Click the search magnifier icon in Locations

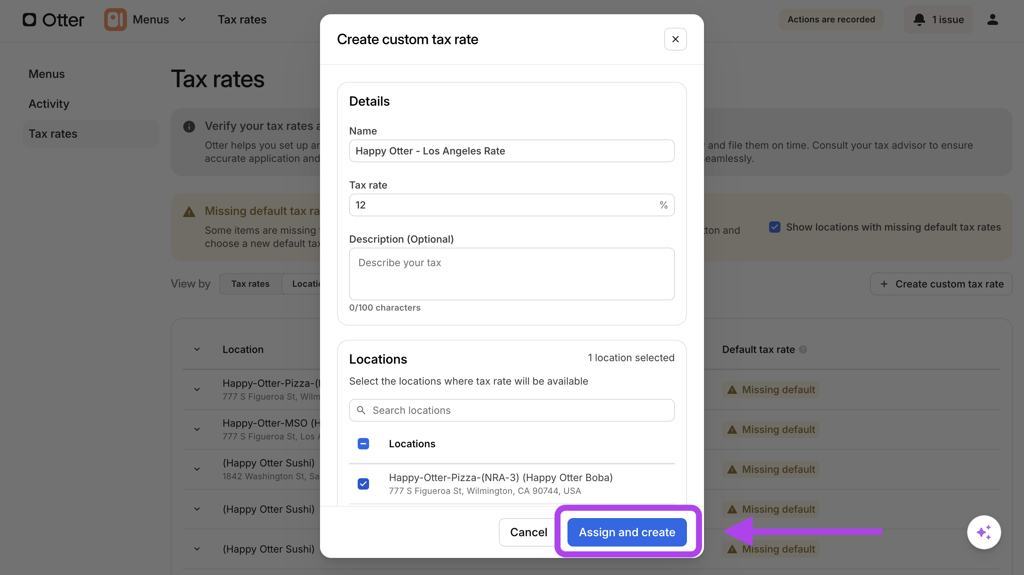click(x=362, y=410)
